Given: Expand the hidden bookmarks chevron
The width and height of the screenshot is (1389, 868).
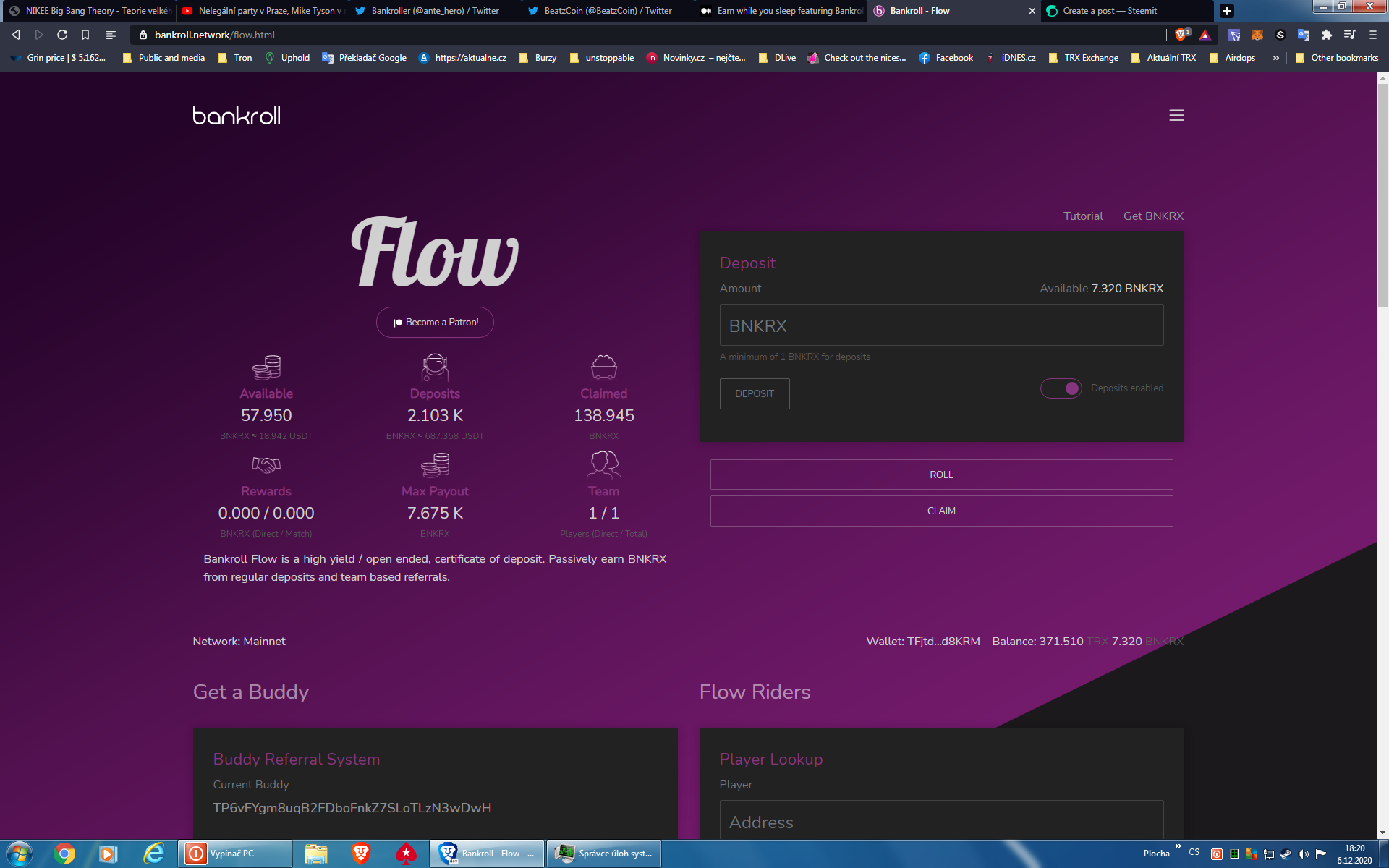Looking at the screenshot, I should click(1275, 58).
